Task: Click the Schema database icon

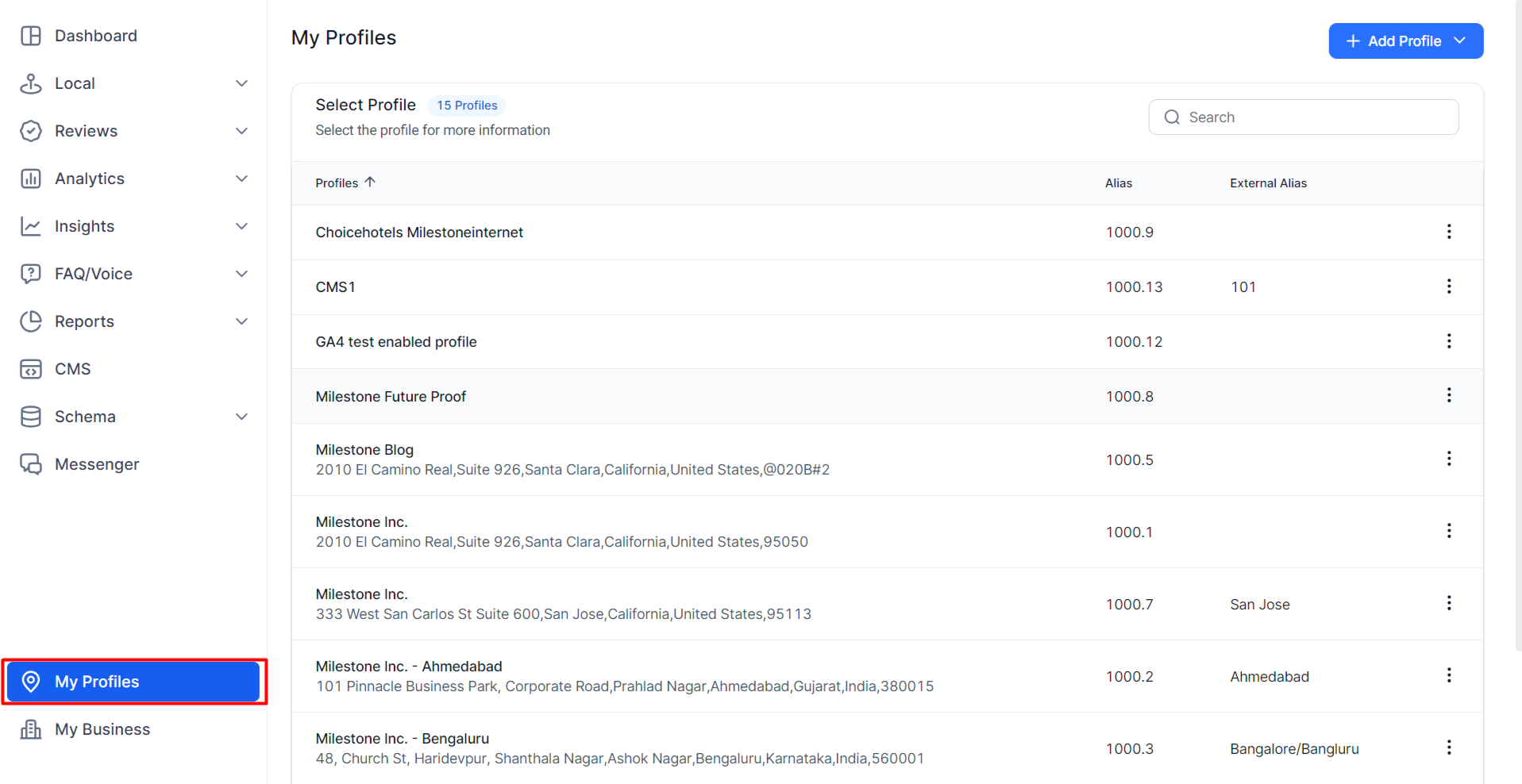Action: tap(31, 417)
